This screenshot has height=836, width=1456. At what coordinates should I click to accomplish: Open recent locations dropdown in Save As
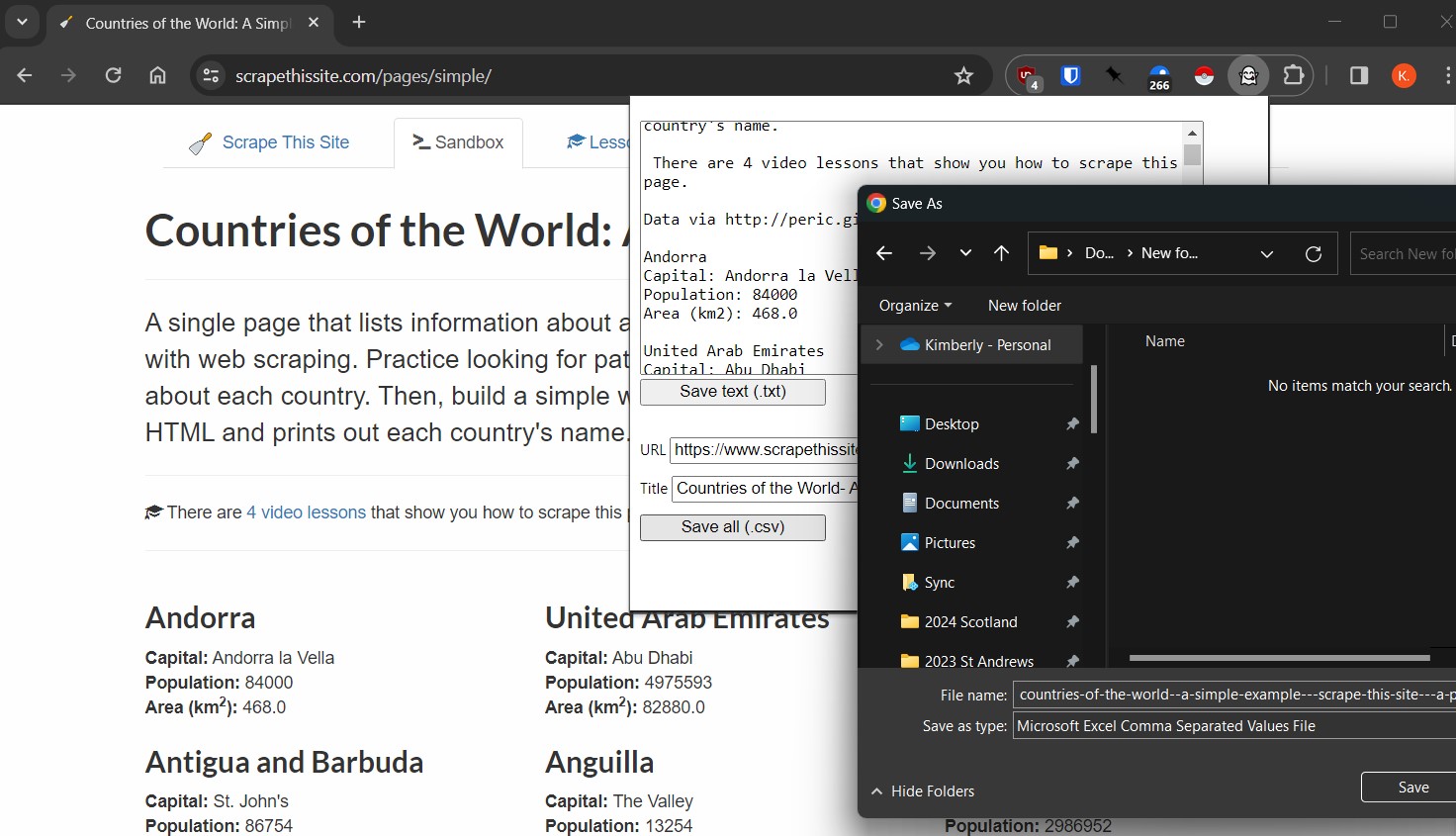click(x=965, y=253)
